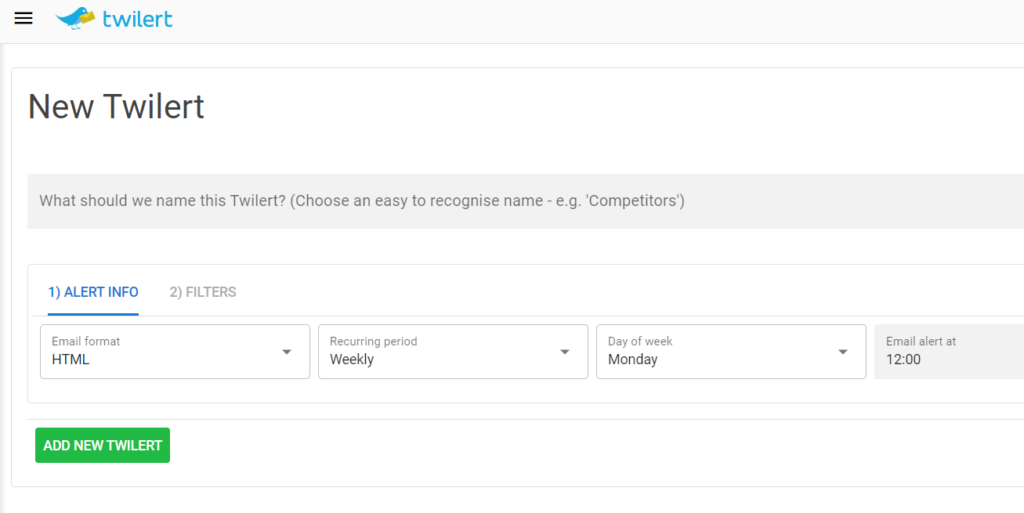This screenshot has height=513, width=1024.
Task: Select the 1) Alert Info tab
Action: coord(93,292)
